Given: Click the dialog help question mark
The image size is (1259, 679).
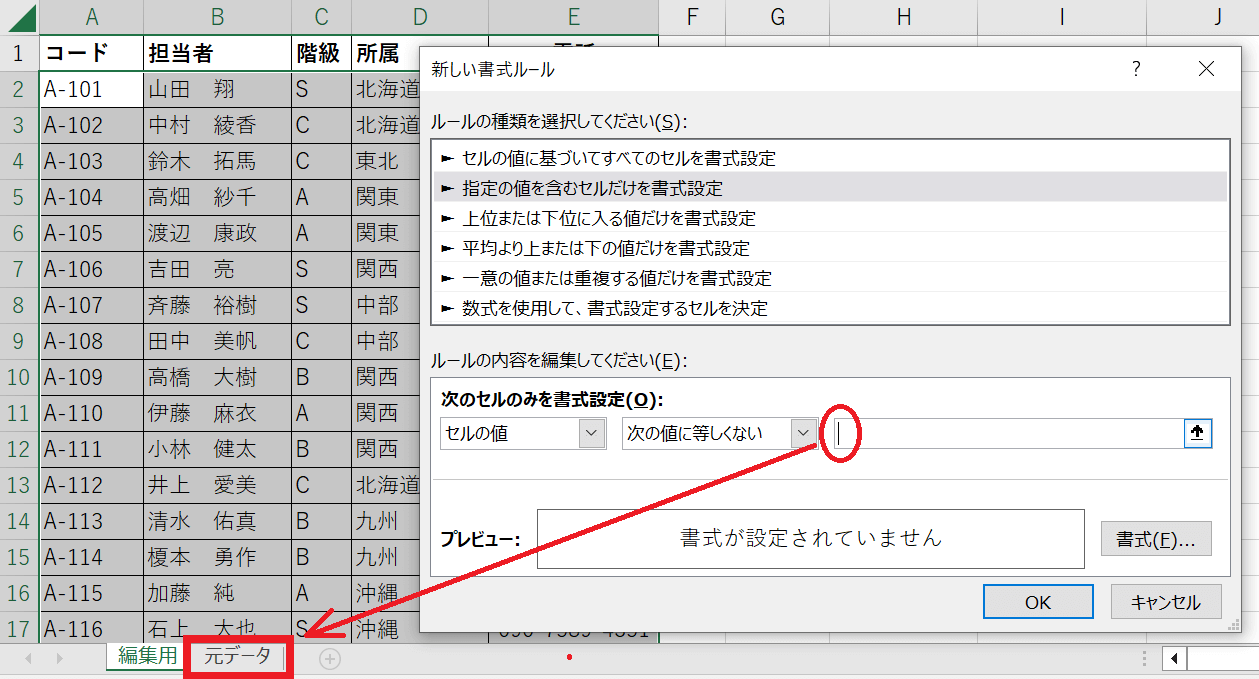Looking at the screenshot, I should point(1136,69).
